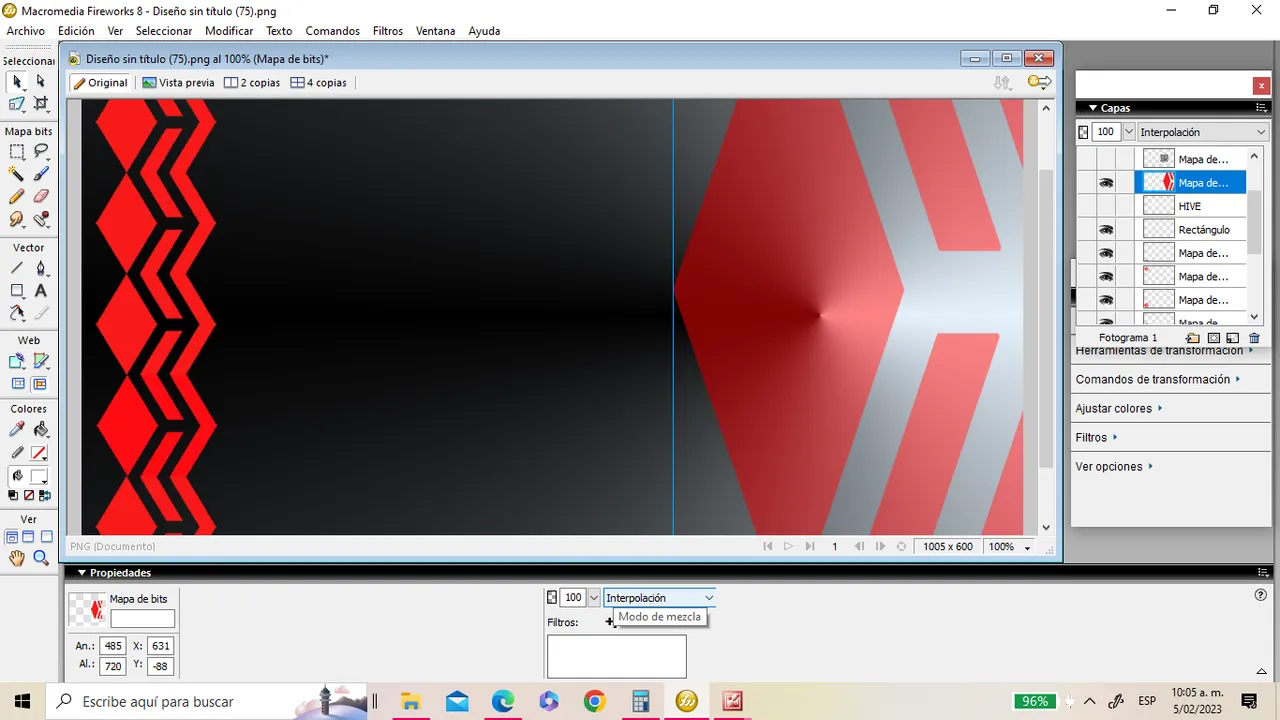Select the Brush tool
This screenshot has height=720, width=1280.
41,174
